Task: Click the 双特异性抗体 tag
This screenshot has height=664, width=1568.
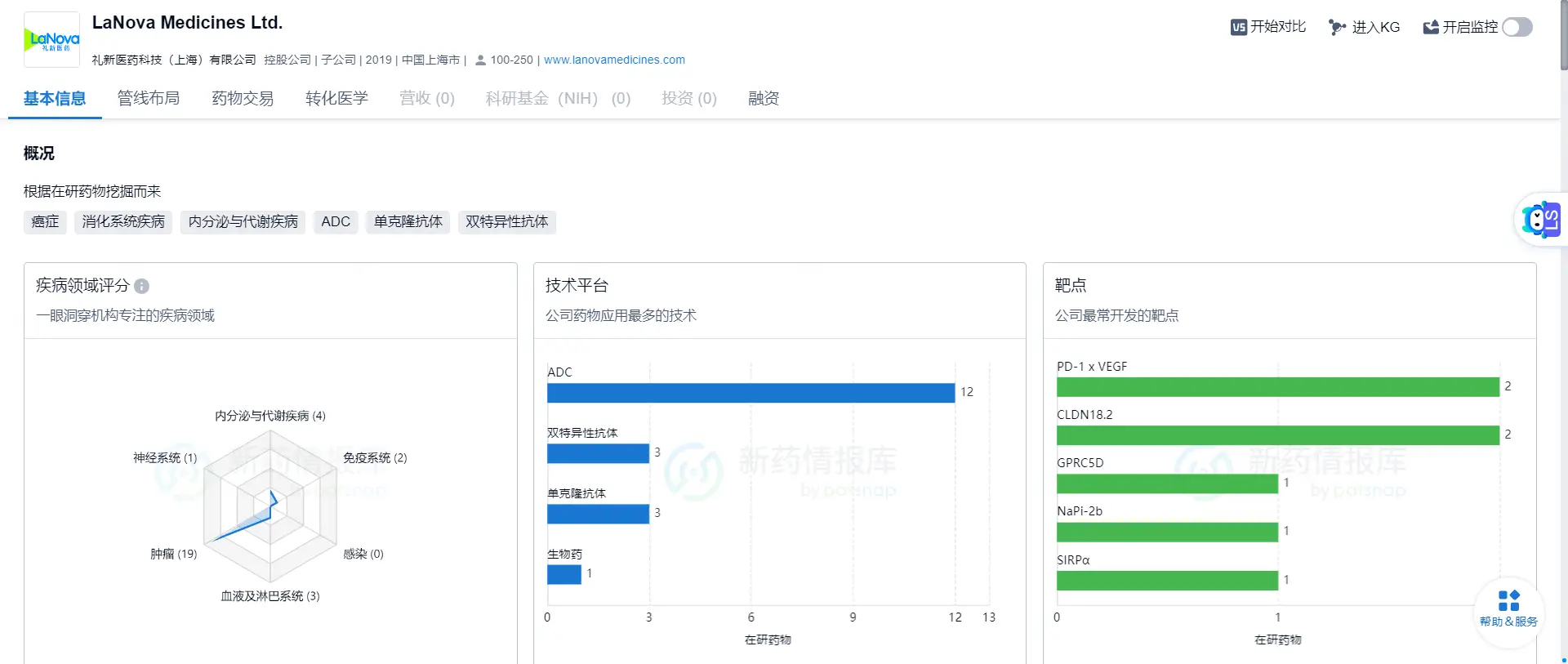Action: pyautogui.click(x=506, y=221)
